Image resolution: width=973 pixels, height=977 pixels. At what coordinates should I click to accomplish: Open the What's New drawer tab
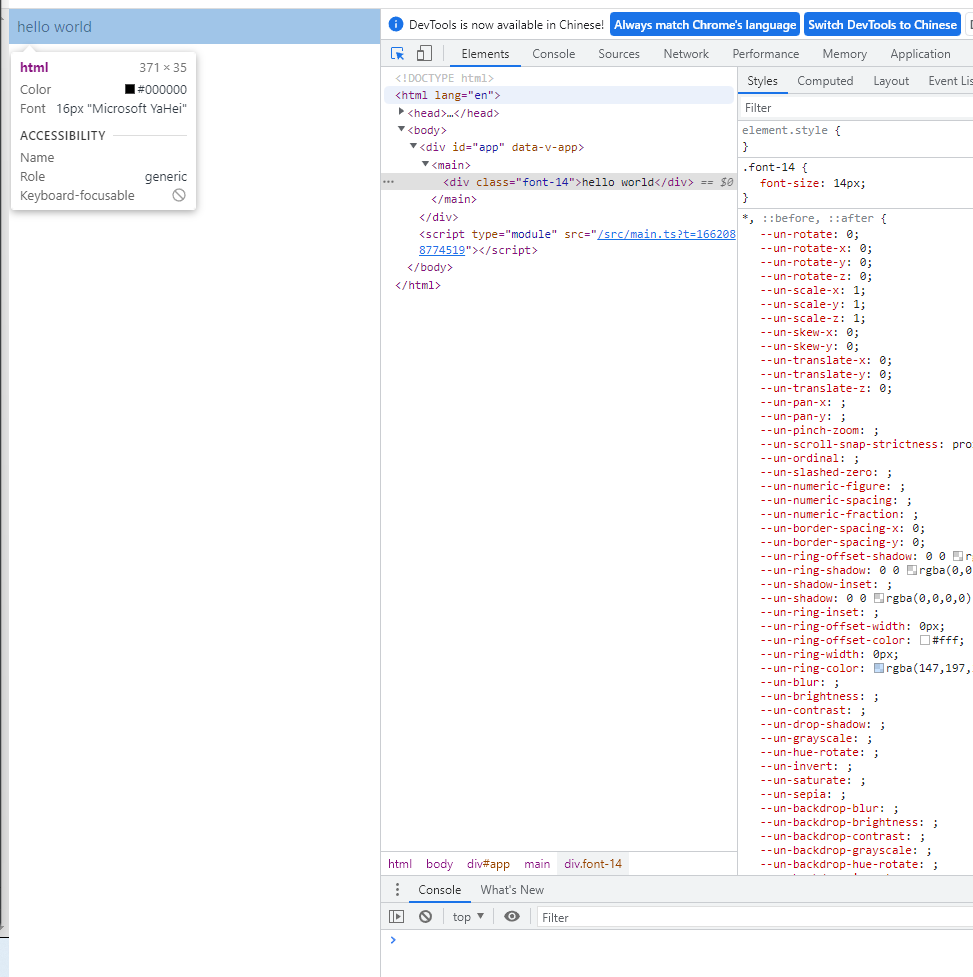(x=512, y=890)
